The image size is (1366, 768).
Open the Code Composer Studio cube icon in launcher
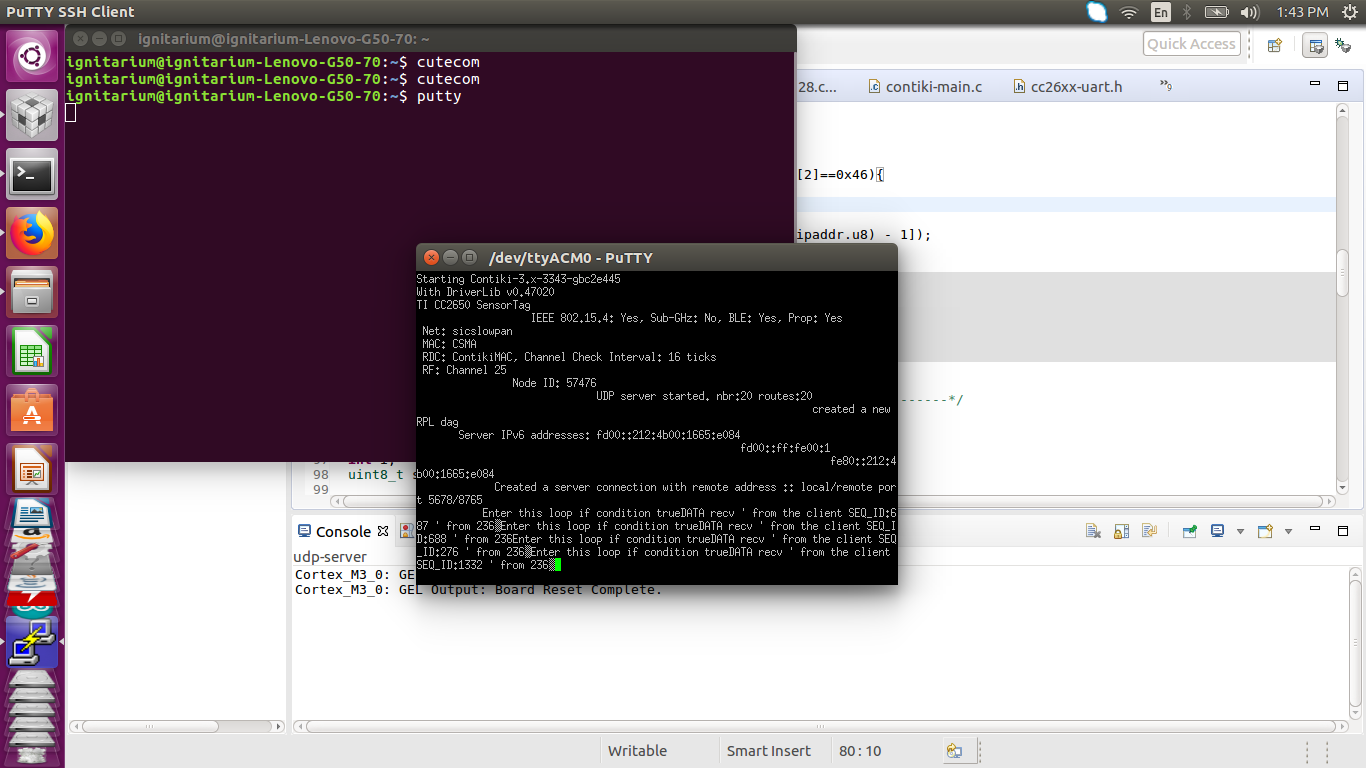click(32, 116)
